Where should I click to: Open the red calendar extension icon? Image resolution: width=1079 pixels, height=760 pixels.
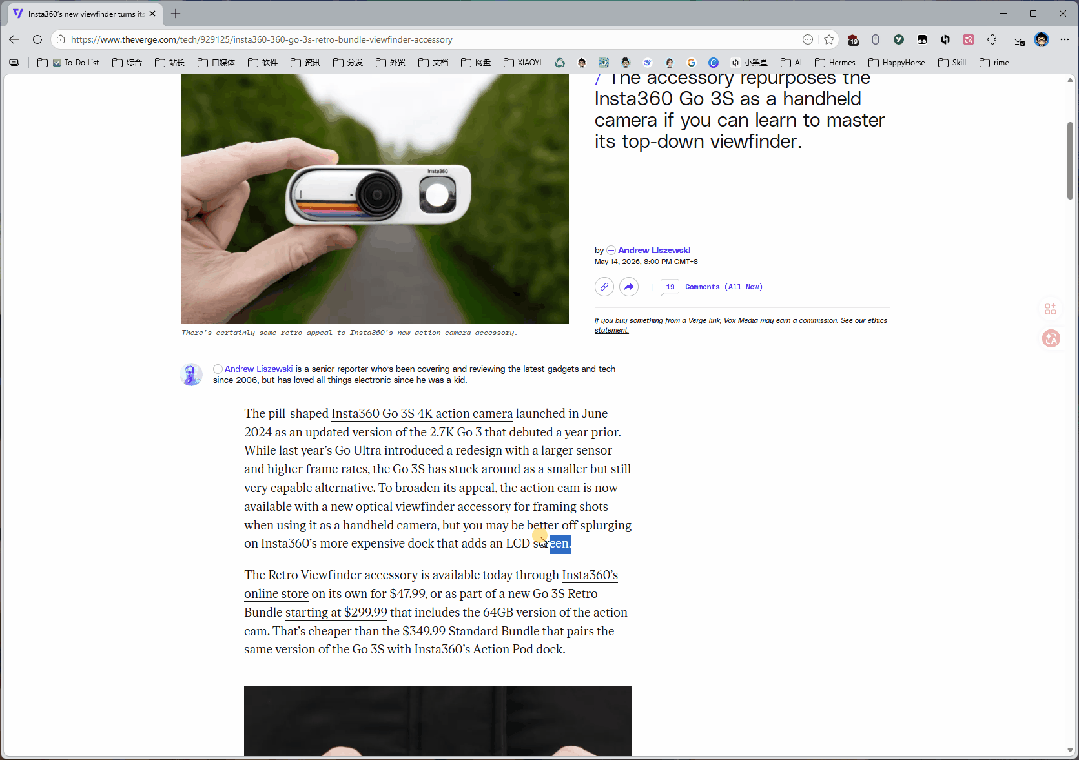[853, 40]
